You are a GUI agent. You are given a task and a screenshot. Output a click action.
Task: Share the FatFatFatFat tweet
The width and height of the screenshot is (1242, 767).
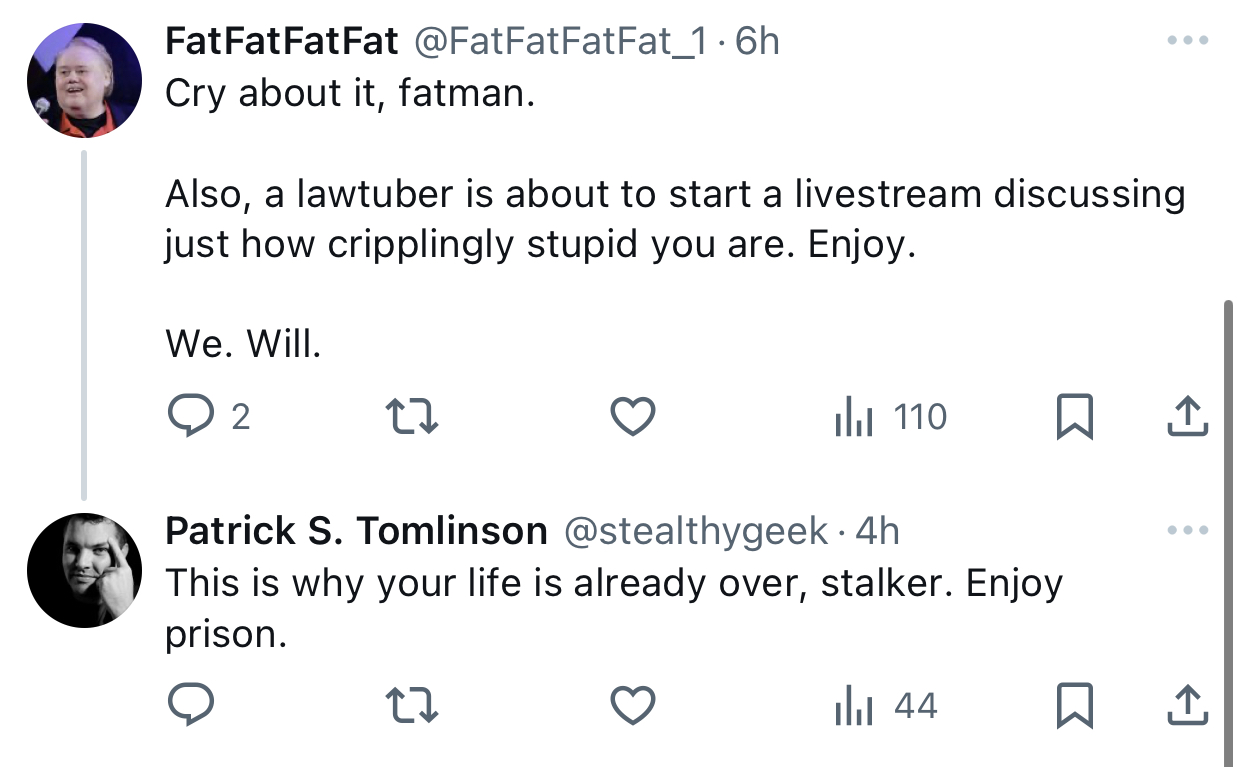pyautogui.click(x=1188, y=416)
